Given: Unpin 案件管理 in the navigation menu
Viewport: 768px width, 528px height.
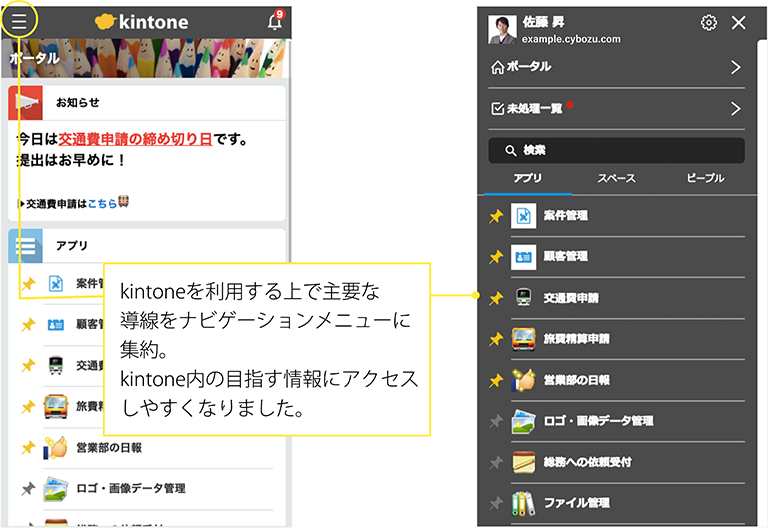Looking at the screenshot, I should tap(496, 216).
